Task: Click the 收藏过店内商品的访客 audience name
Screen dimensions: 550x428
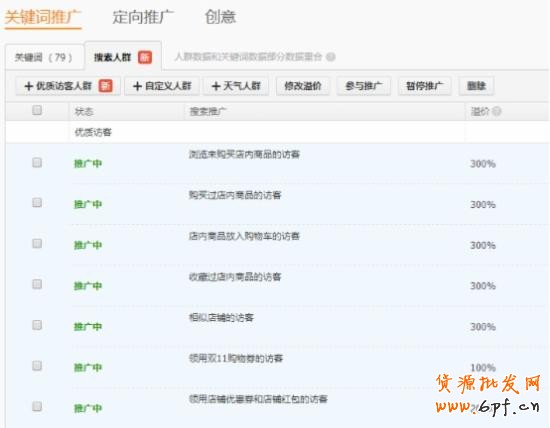Action: [235, 277]
